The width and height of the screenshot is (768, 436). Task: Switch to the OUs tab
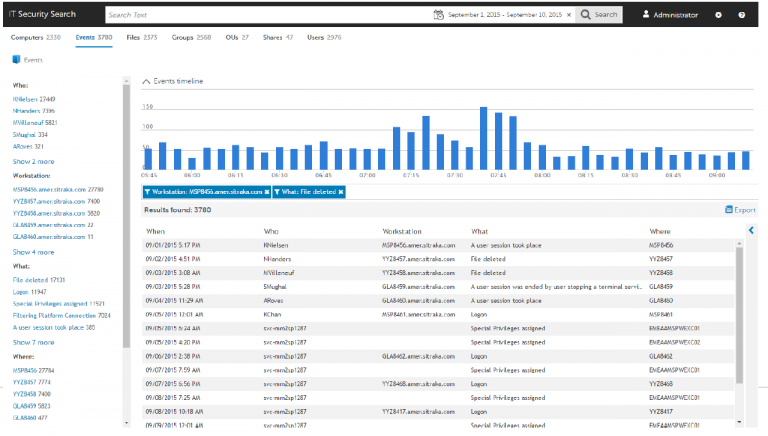237,37
